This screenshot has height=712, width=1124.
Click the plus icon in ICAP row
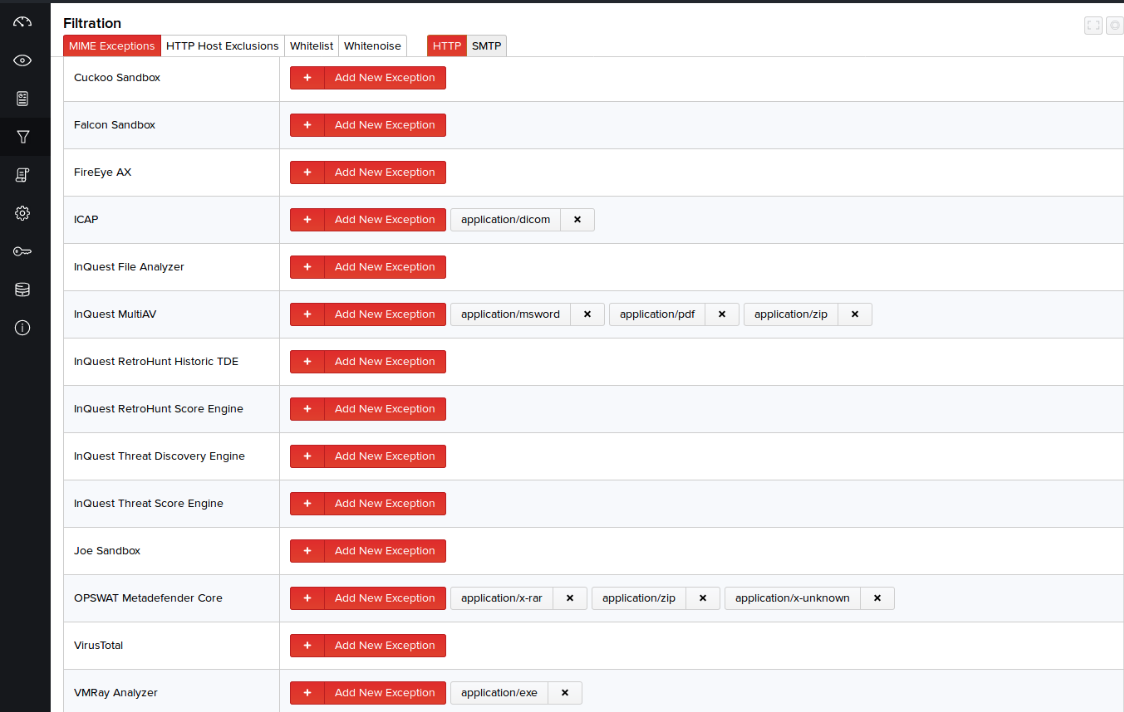pyautogui.click(x=308, y=219)
